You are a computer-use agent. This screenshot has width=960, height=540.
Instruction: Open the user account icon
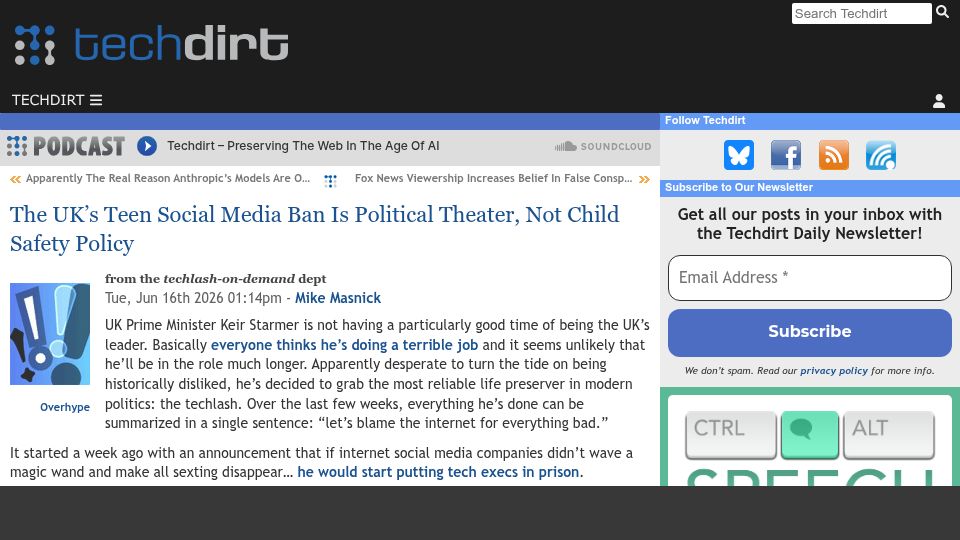tap(939, 101)
